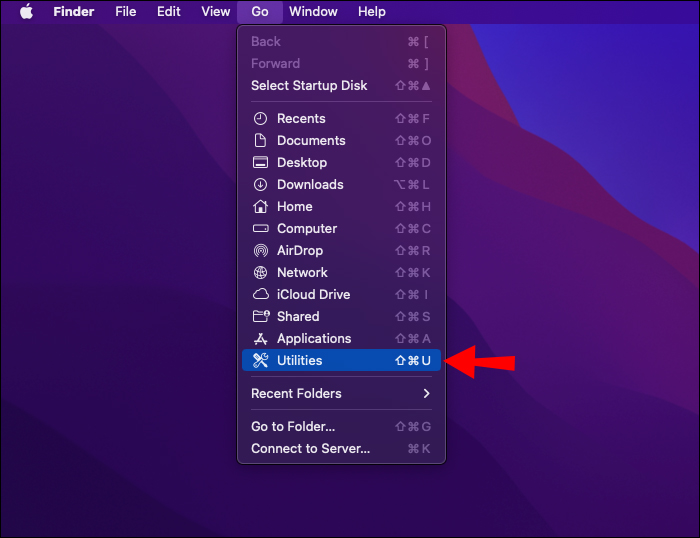Choose Go to Folder… entry

pos(342,426)
